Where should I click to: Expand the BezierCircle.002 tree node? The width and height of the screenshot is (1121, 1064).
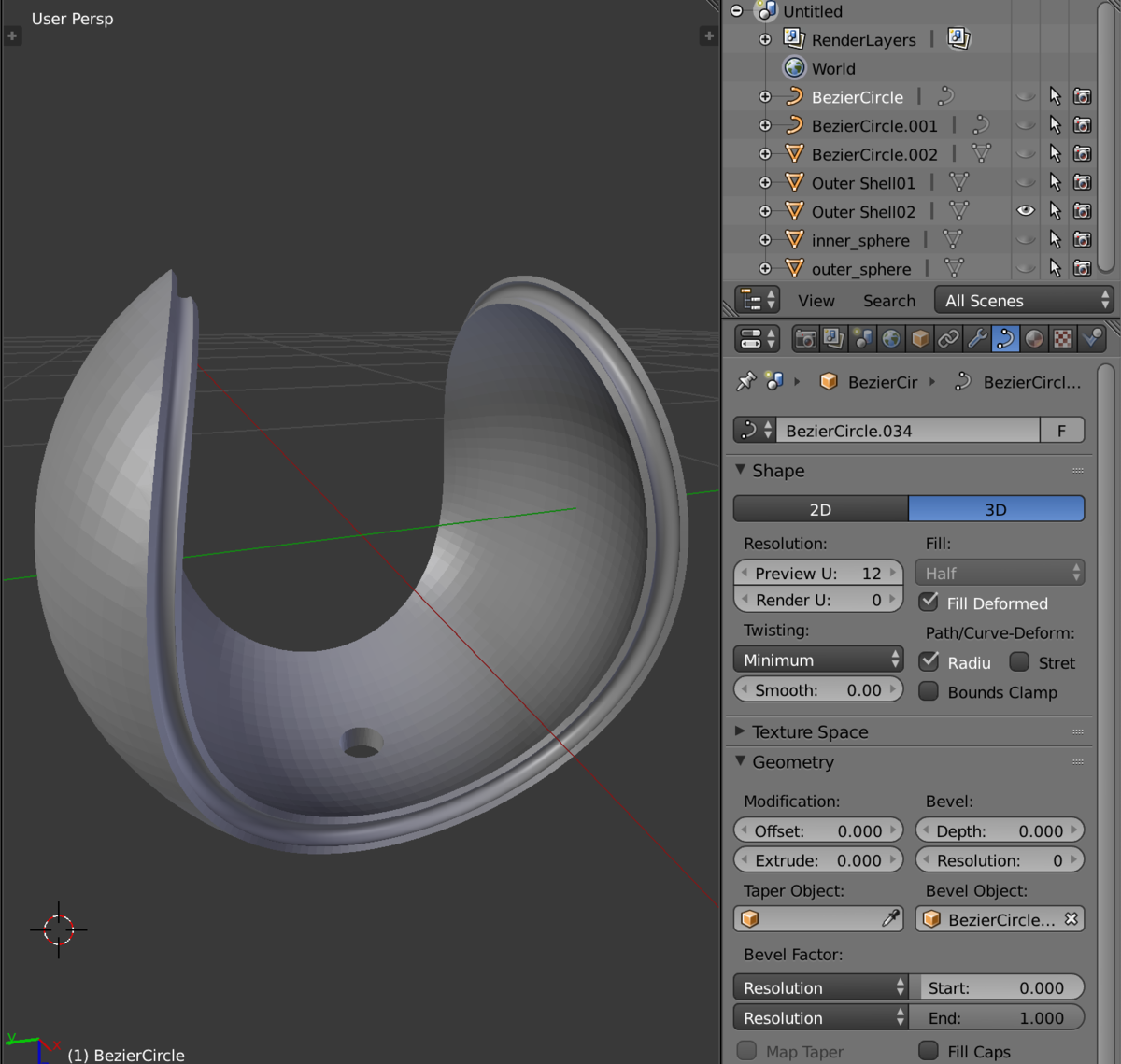click(765, 154)
